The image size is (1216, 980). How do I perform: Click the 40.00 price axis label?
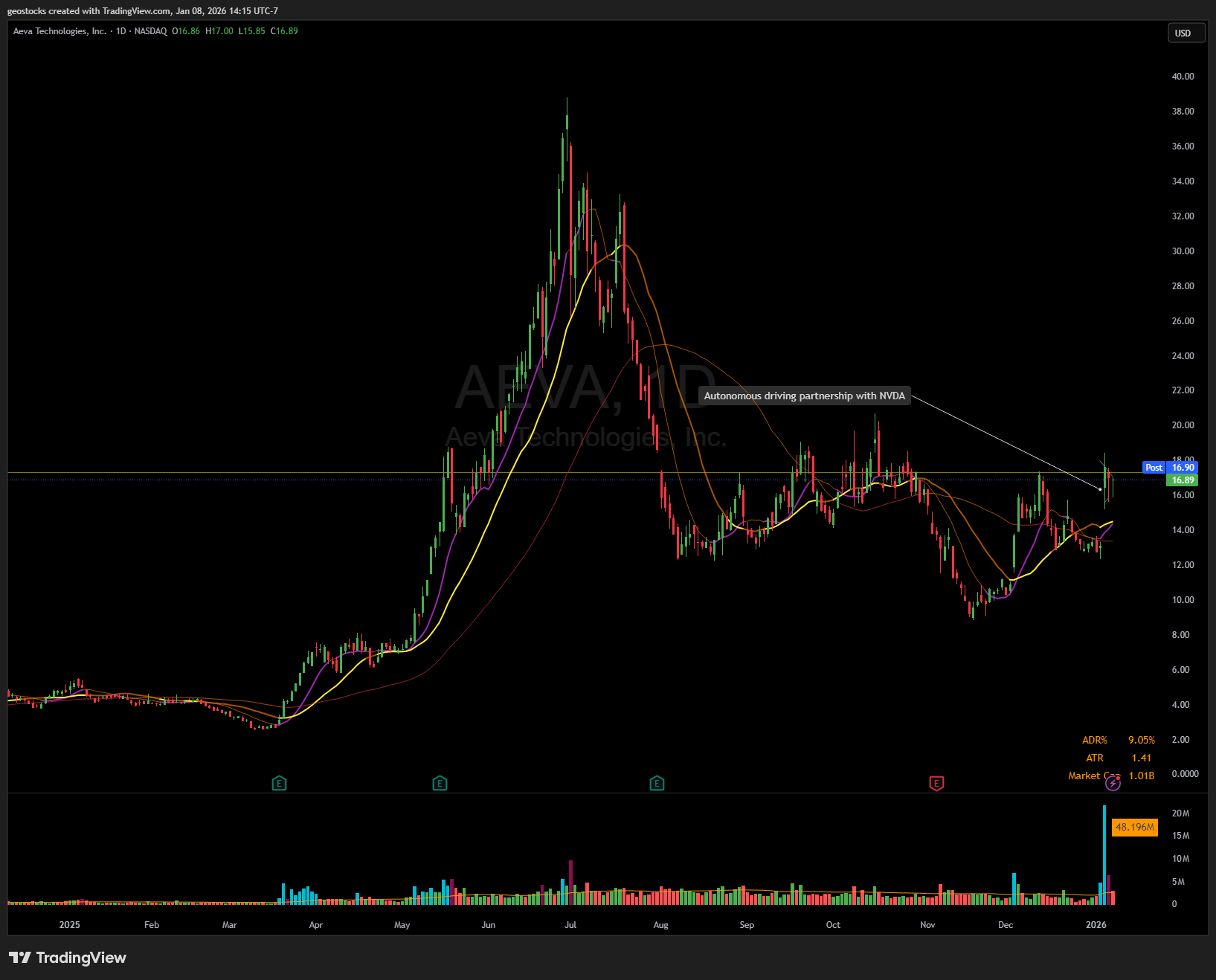(1183, 77)
